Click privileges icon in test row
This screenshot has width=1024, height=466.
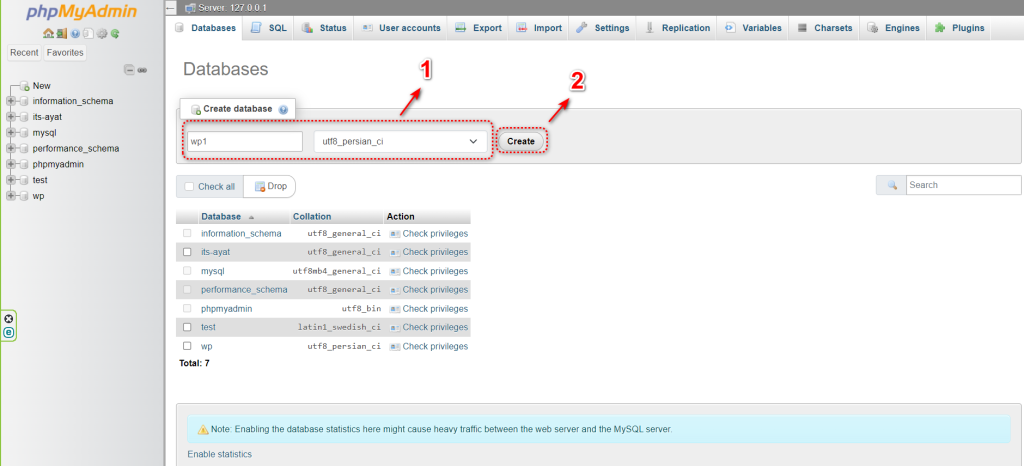pyautogui.click(x=394, y=328)
